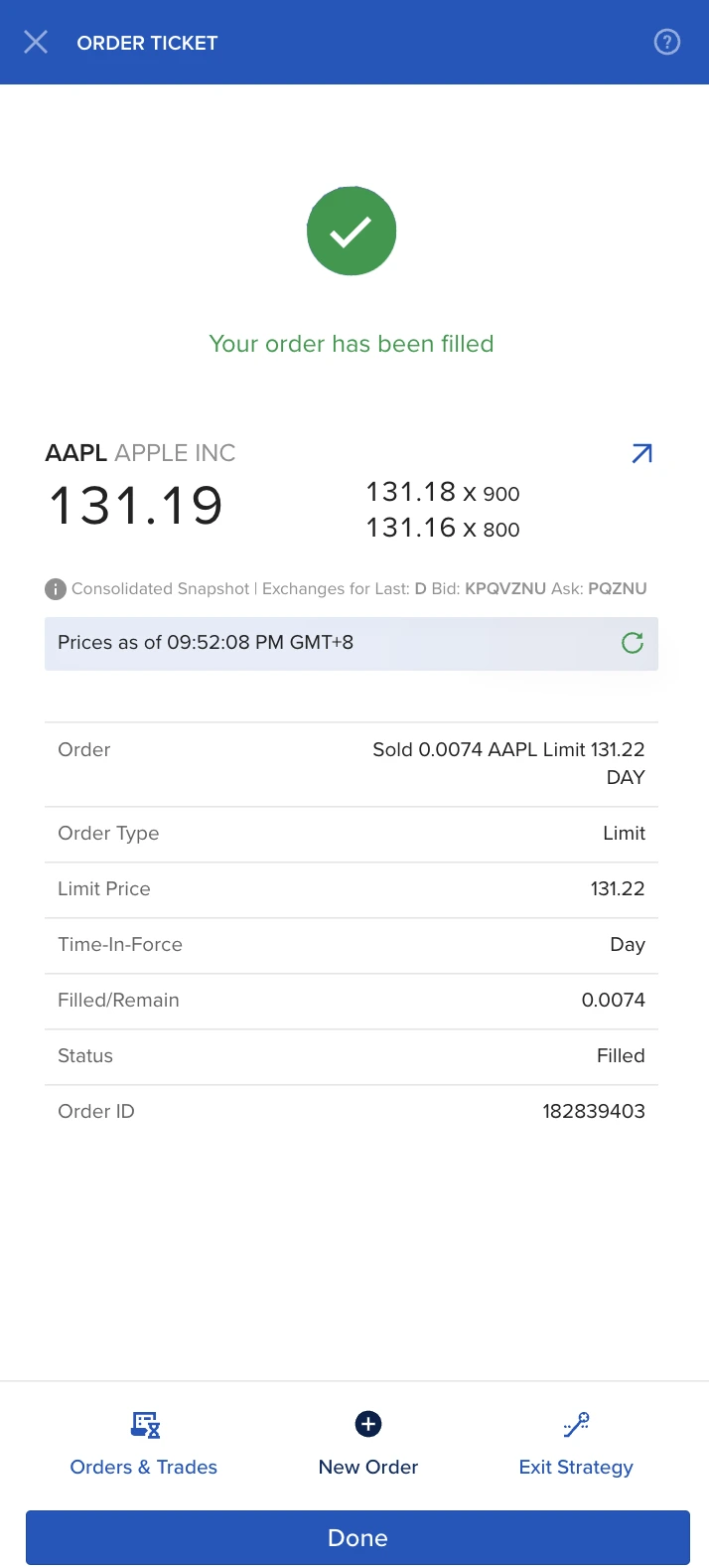Select the Status value Filled

pos(621,1056)
